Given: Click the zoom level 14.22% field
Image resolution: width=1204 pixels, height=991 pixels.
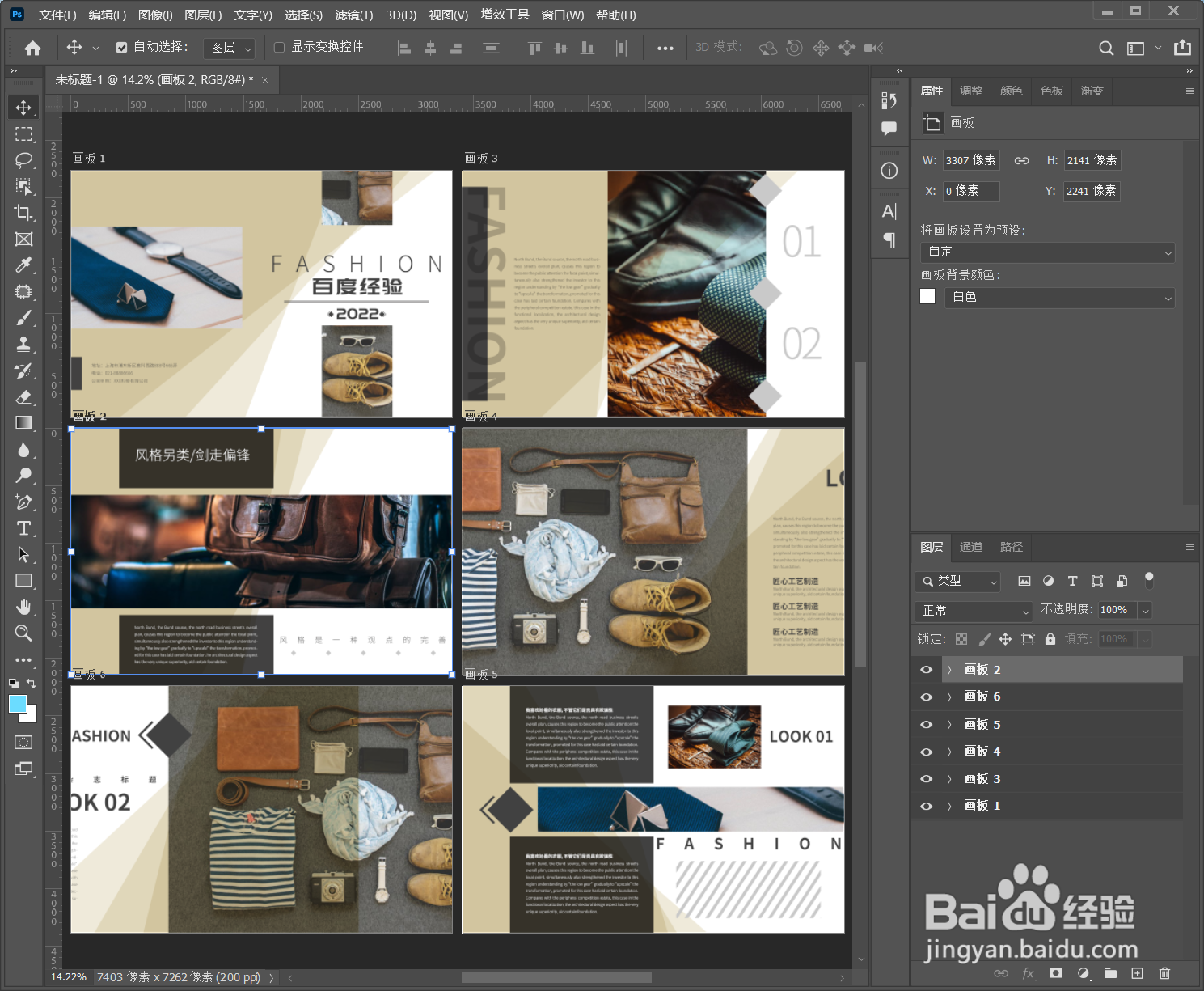Looking at the screenshot, I should click(69, 977).
